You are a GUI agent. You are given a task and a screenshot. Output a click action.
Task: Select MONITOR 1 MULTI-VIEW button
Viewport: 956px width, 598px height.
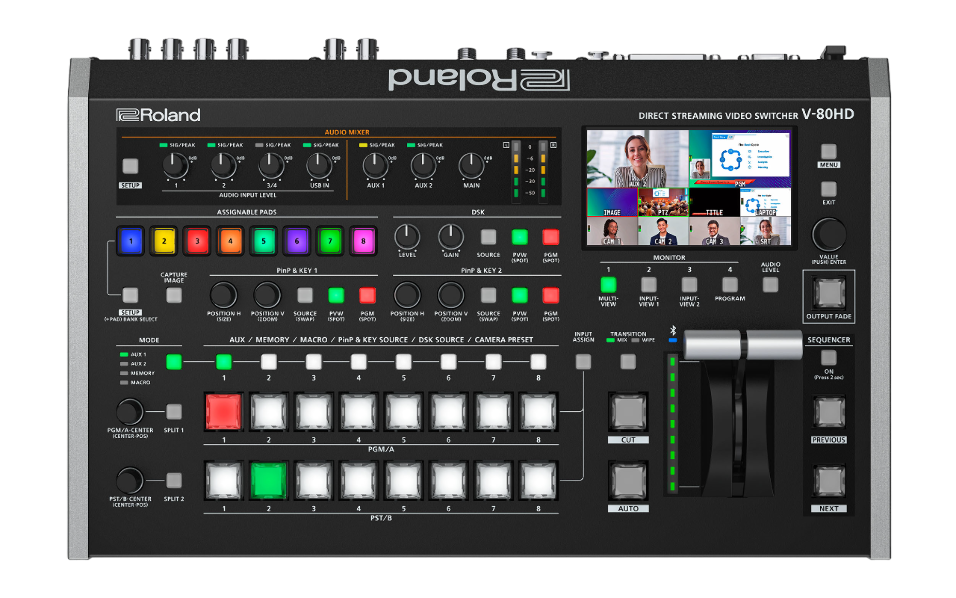coord(608,285)
